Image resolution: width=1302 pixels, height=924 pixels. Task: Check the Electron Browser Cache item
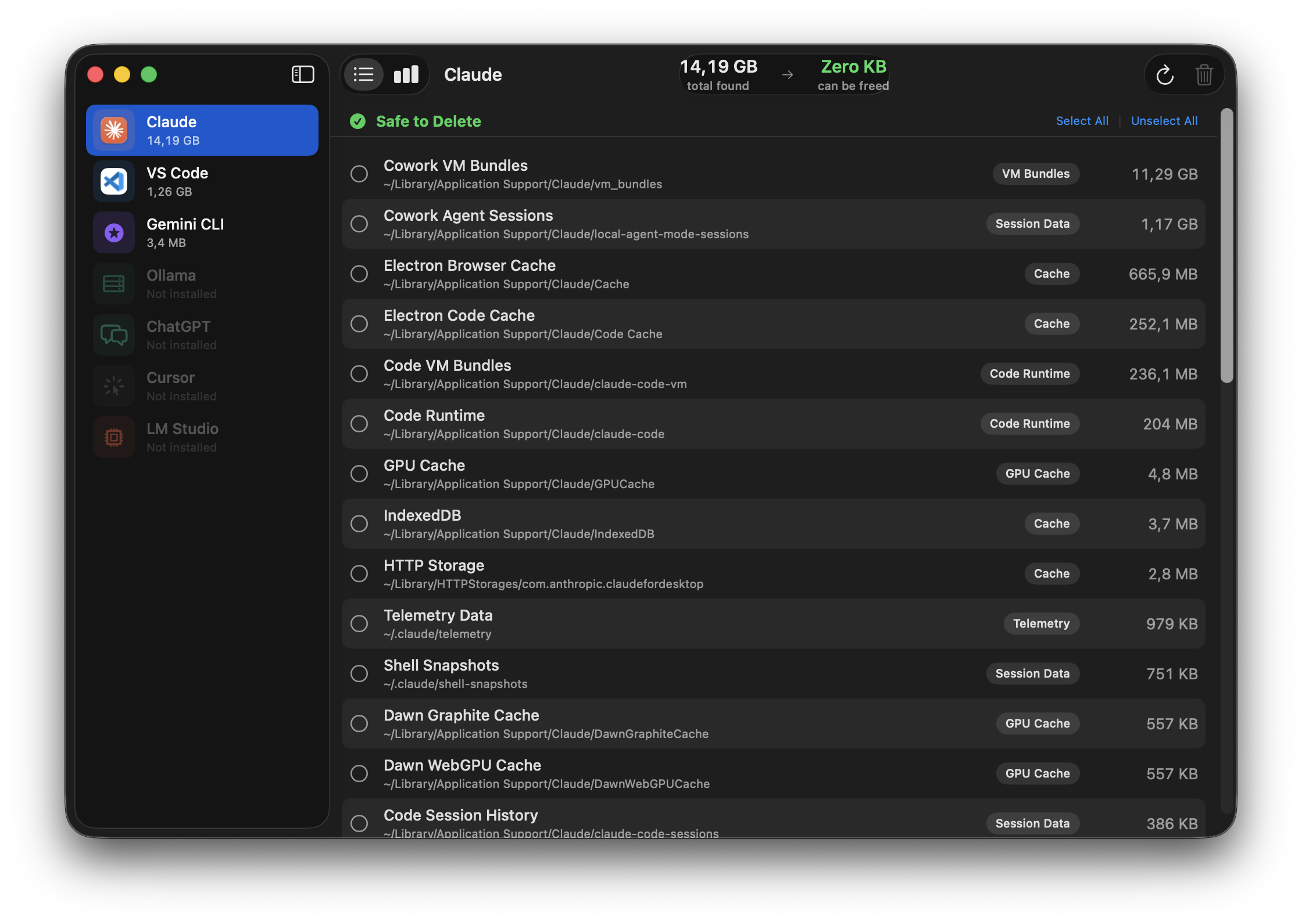(359, 273)
